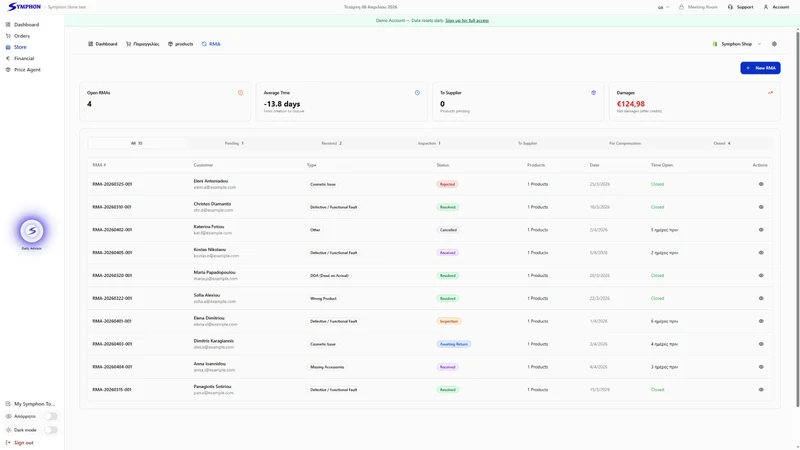Screen dimensions: 800x450
Task: Click Sign out in the sidebar
Action: click(19, 443)
